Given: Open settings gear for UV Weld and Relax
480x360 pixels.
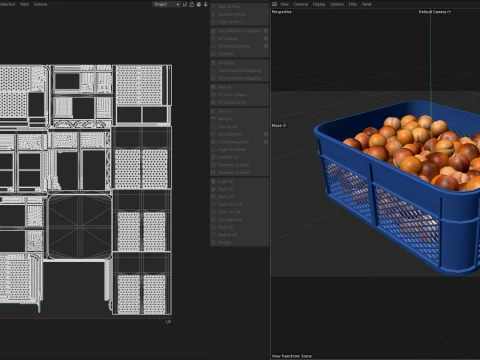Looking at the screenshot, I should point(266,46).
